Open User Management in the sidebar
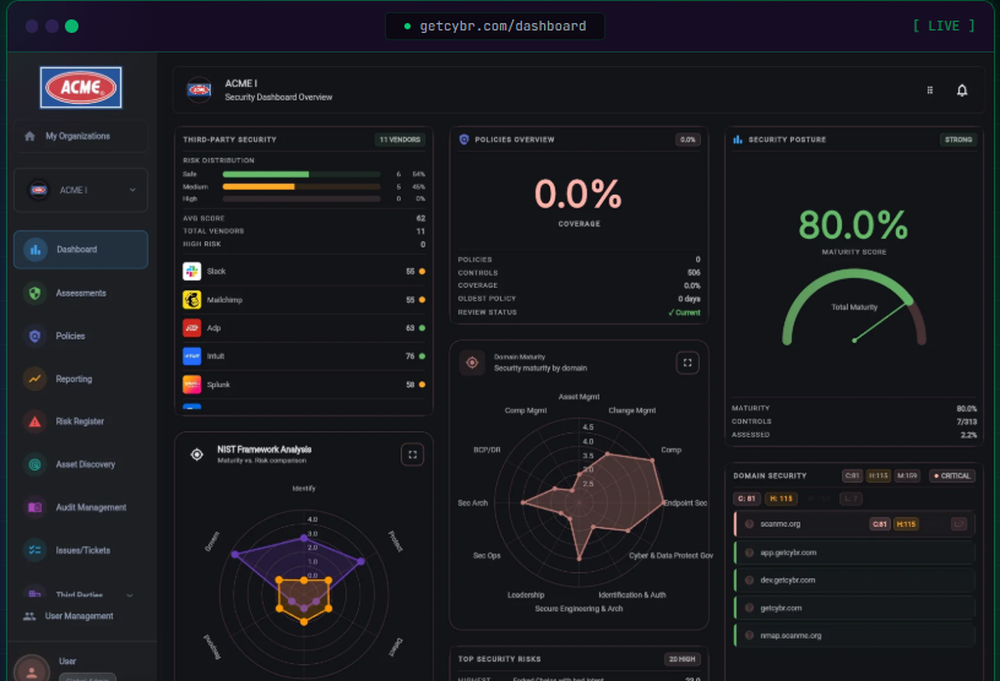Image resolution: width=1000 pixels, height=681 pixels. click(79, 616)
